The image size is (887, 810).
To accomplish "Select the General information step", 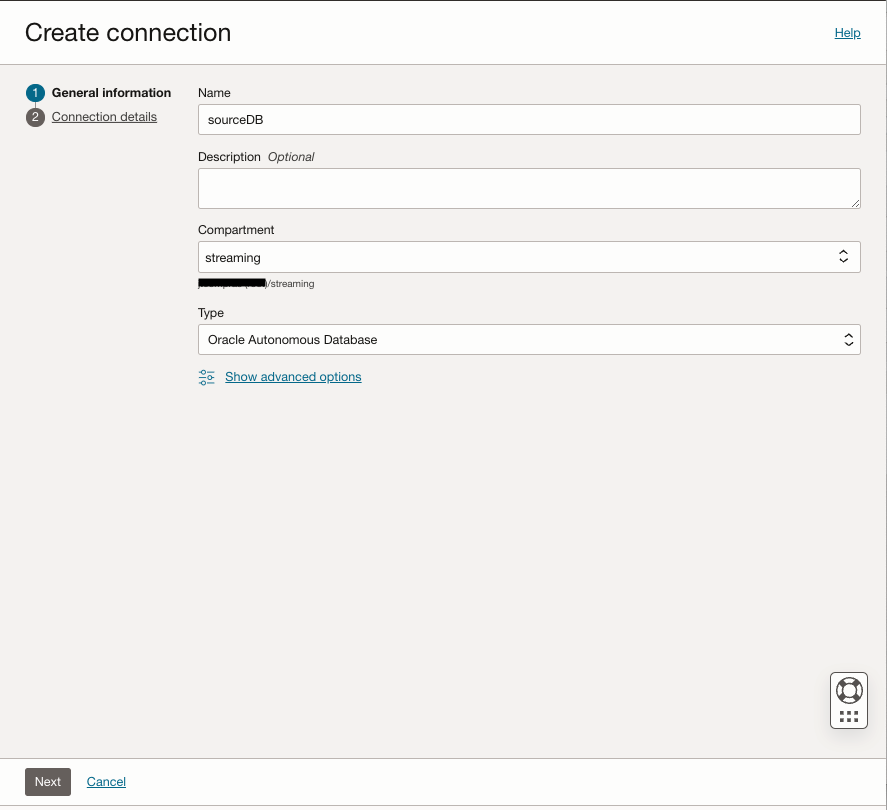I will coord(111,93).
